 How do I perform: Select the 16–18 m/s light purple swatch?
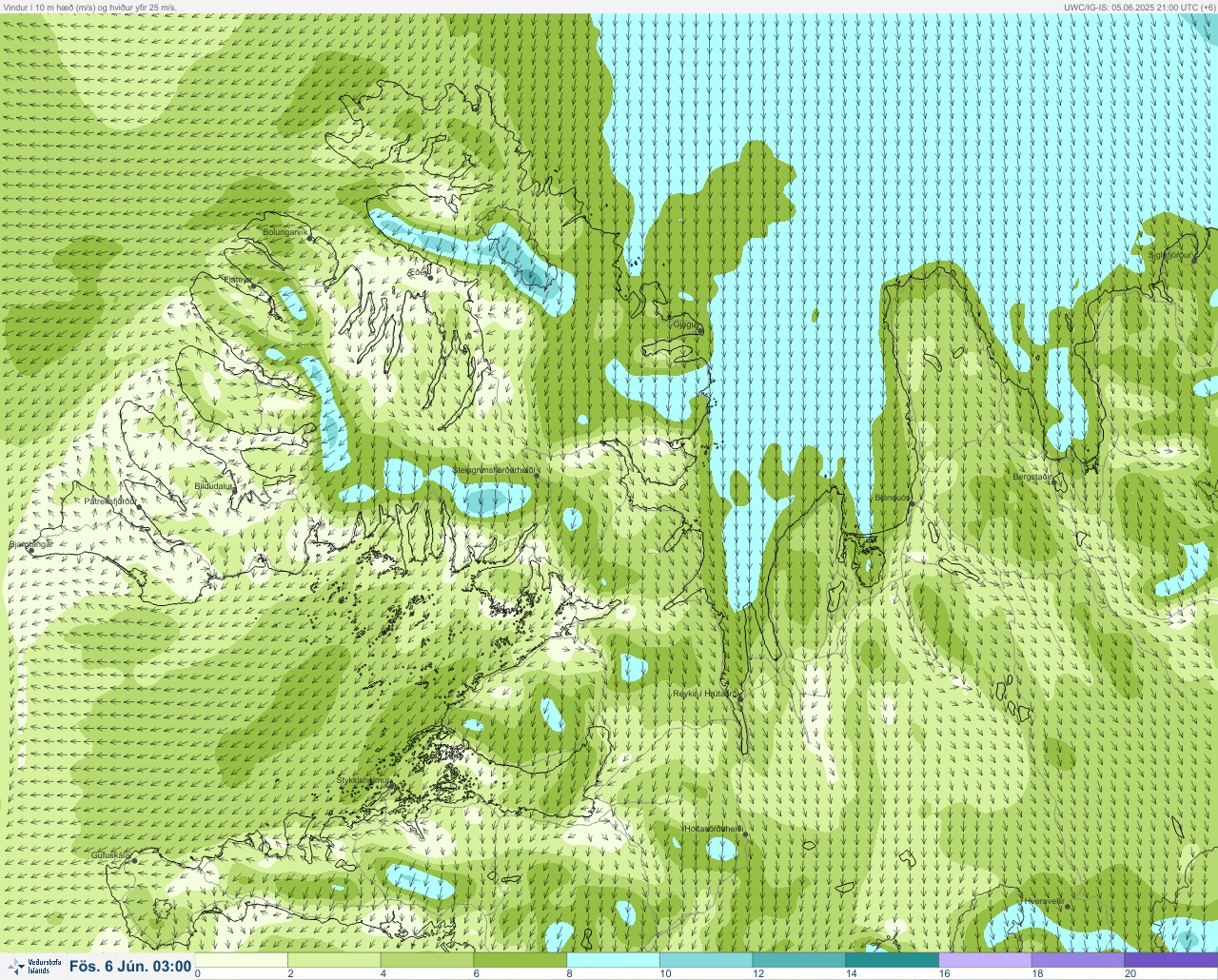point(986,960)
